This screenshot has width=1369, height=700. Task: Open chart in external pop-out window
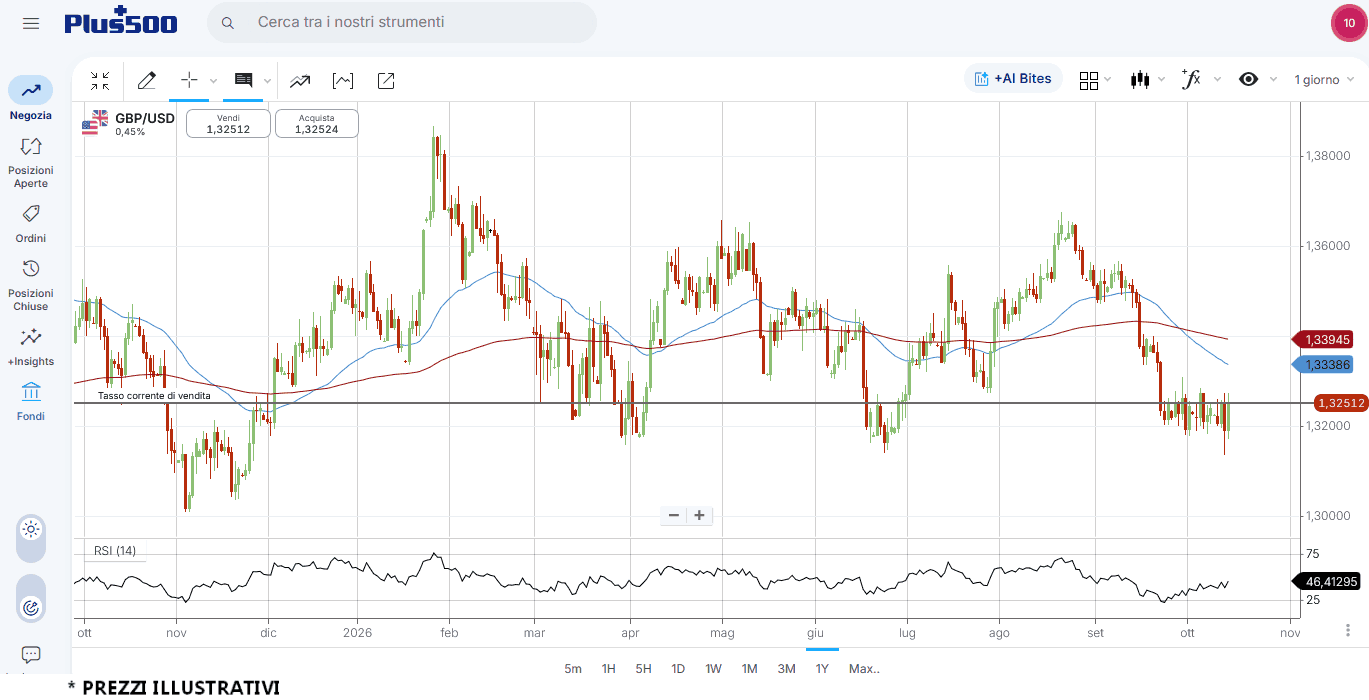386,81
